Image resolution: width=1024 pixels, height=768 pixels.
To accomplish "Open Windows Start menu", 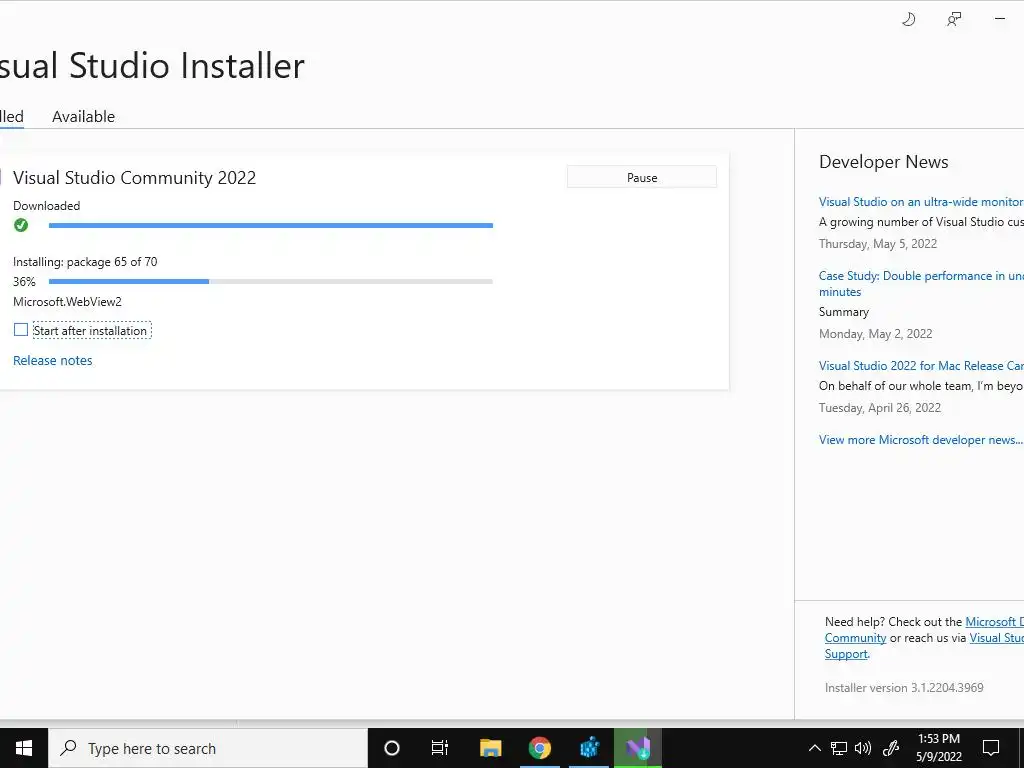I will click(x=24, y=748).
